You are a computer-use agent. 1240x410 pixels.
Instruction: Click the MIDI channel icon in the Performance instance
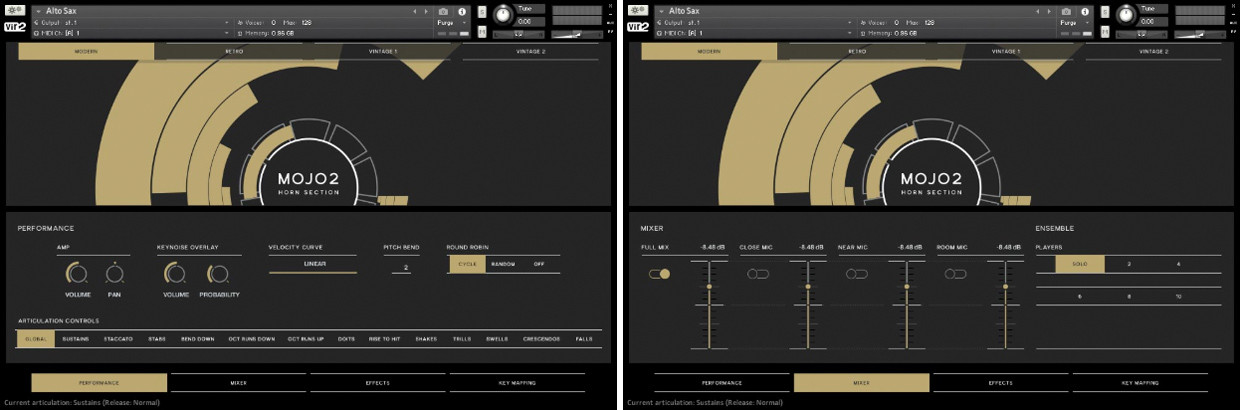point(36,32)
